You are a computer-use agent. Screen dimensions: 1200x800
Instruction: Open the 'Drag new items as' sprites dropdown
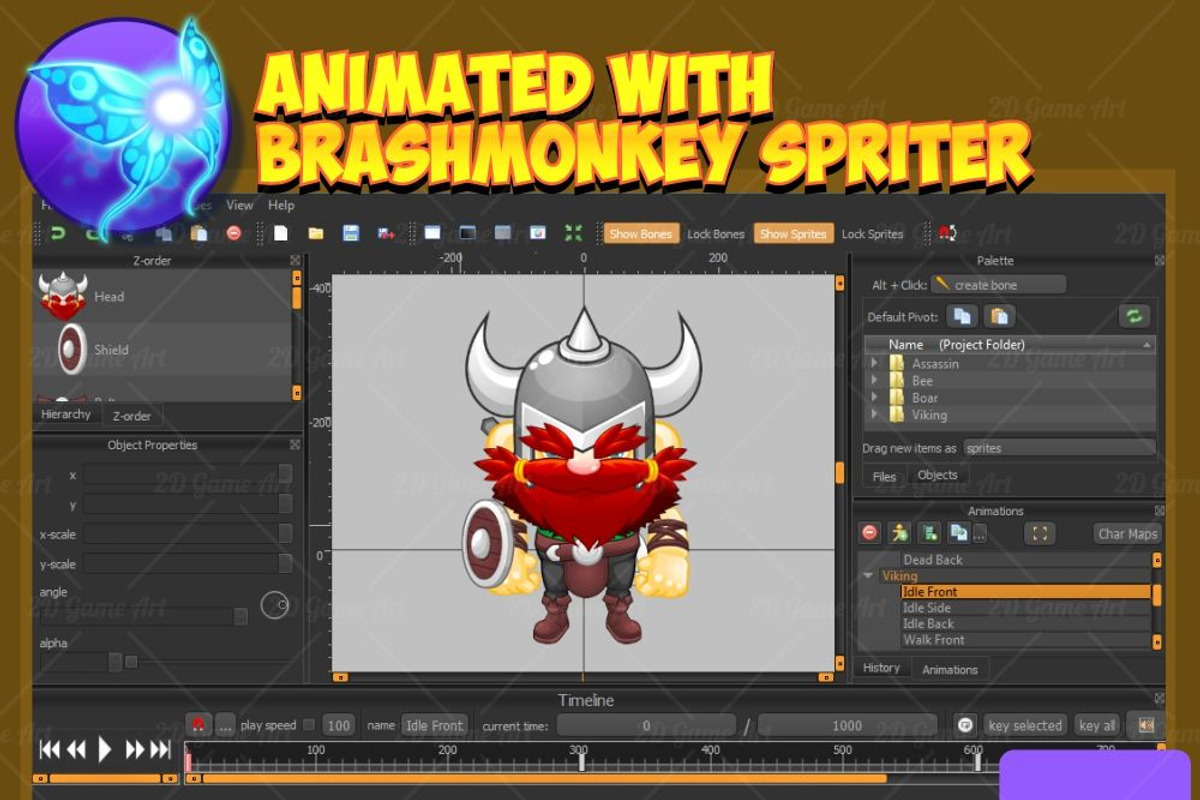point(1059,448)
